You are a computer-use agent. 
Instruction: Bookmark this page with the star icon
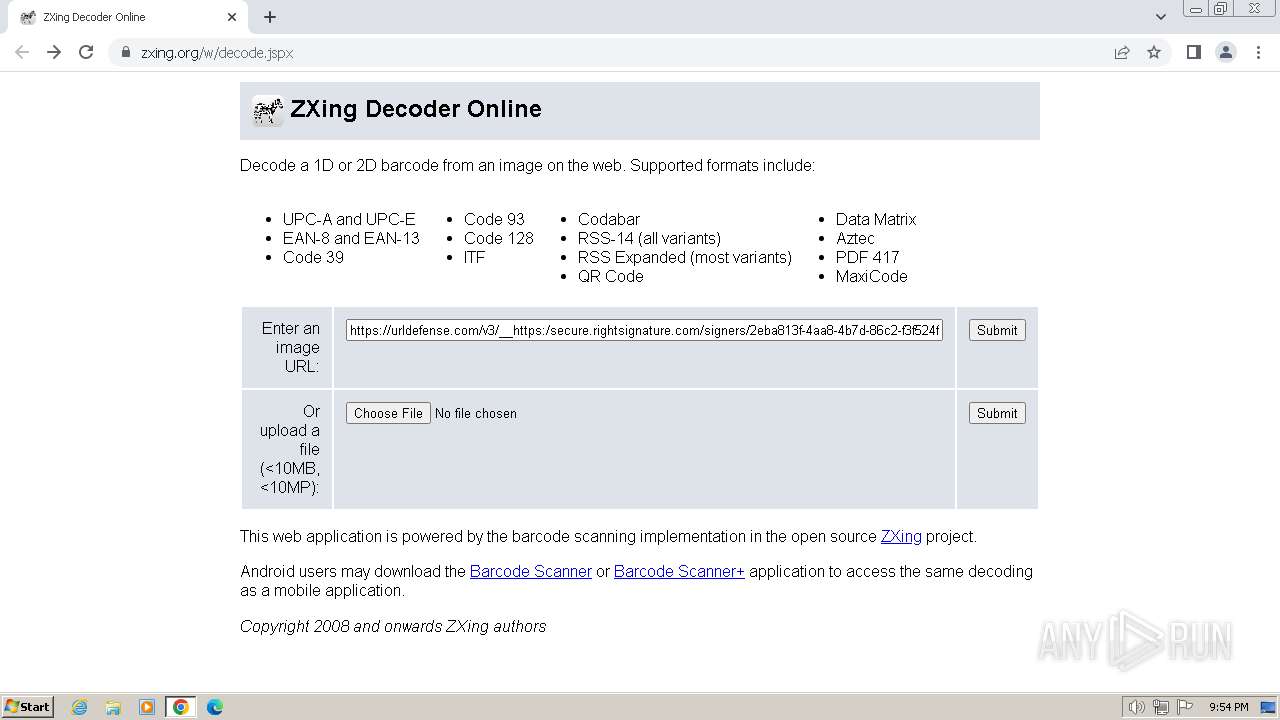pos(1154,52)
